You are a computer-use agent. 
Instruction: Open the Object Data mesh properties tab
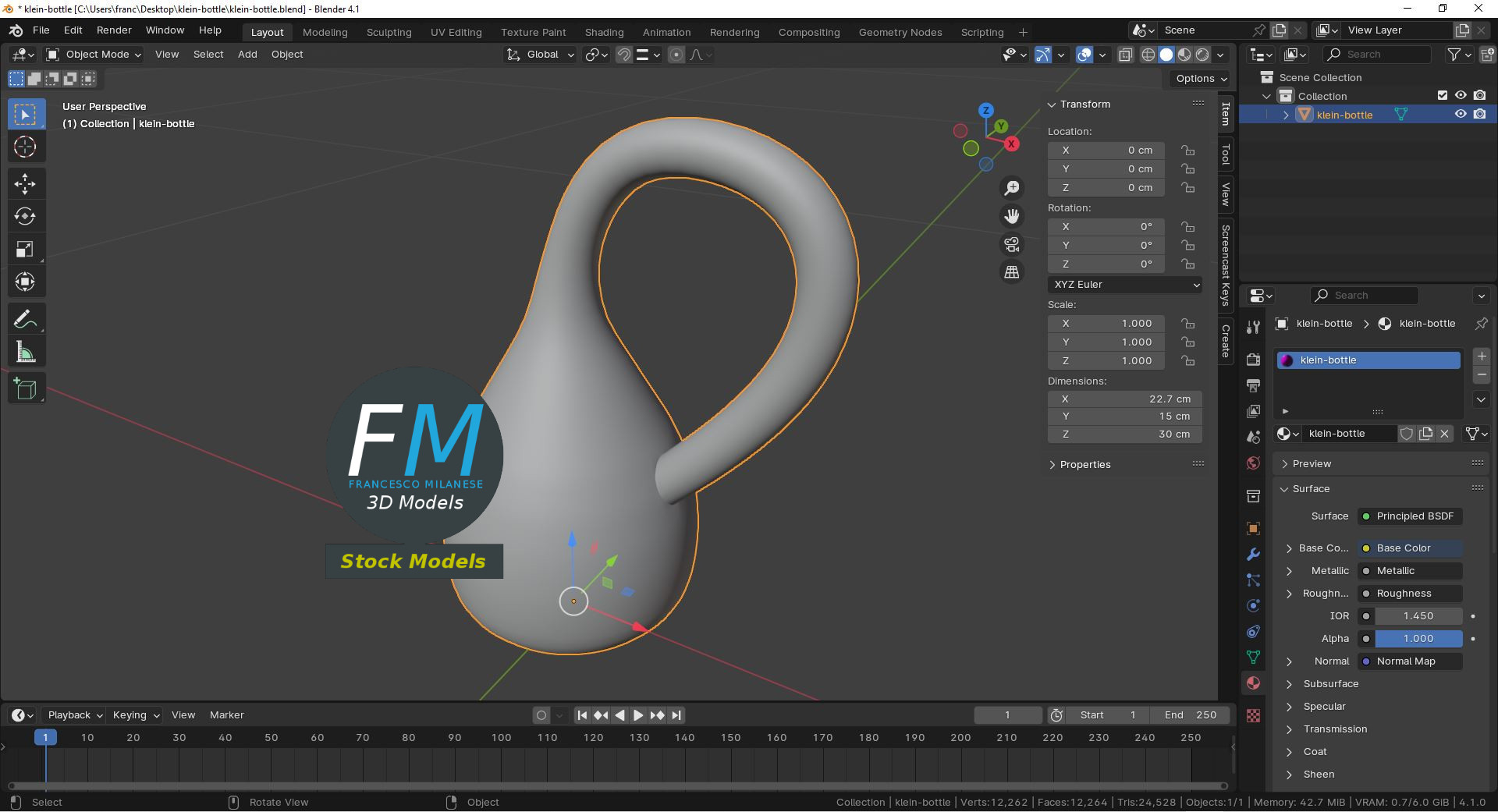(x=1253, y=658)
